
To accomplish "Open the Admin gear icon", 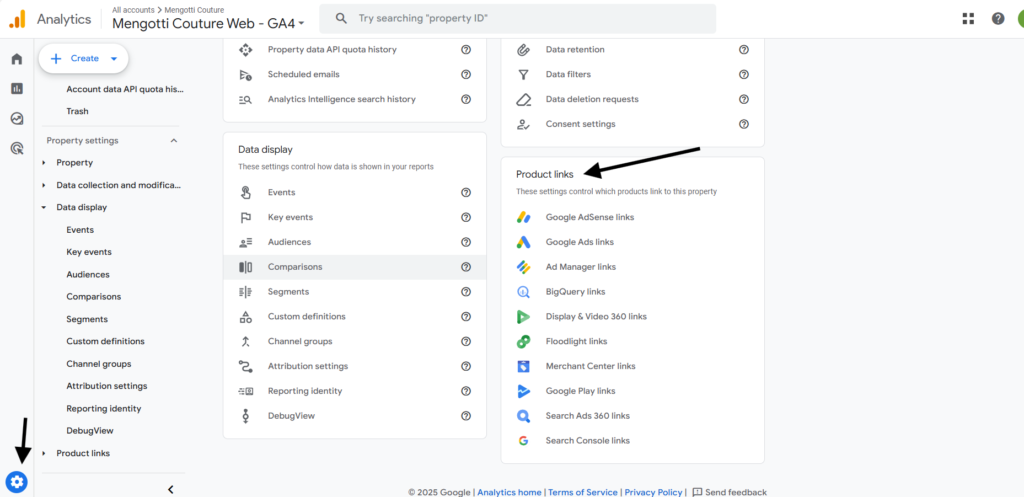I will pyautogui.click(x=17, y=482).
